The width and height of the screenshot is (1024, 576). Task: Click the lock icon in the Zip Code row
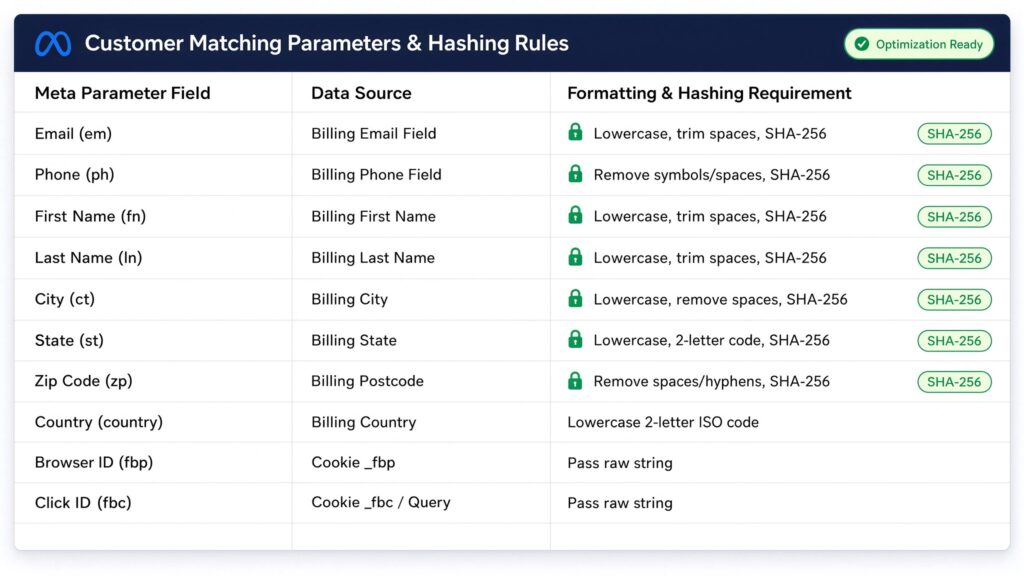(x=575, y=380)
